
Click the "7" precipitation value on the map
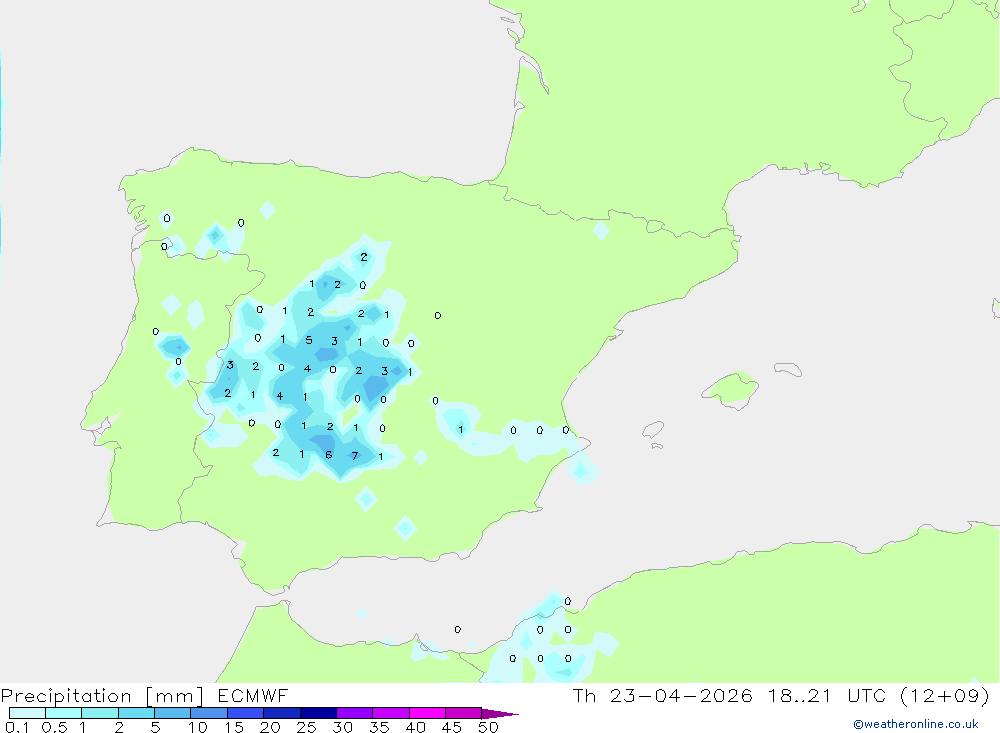tap(355, 455)
